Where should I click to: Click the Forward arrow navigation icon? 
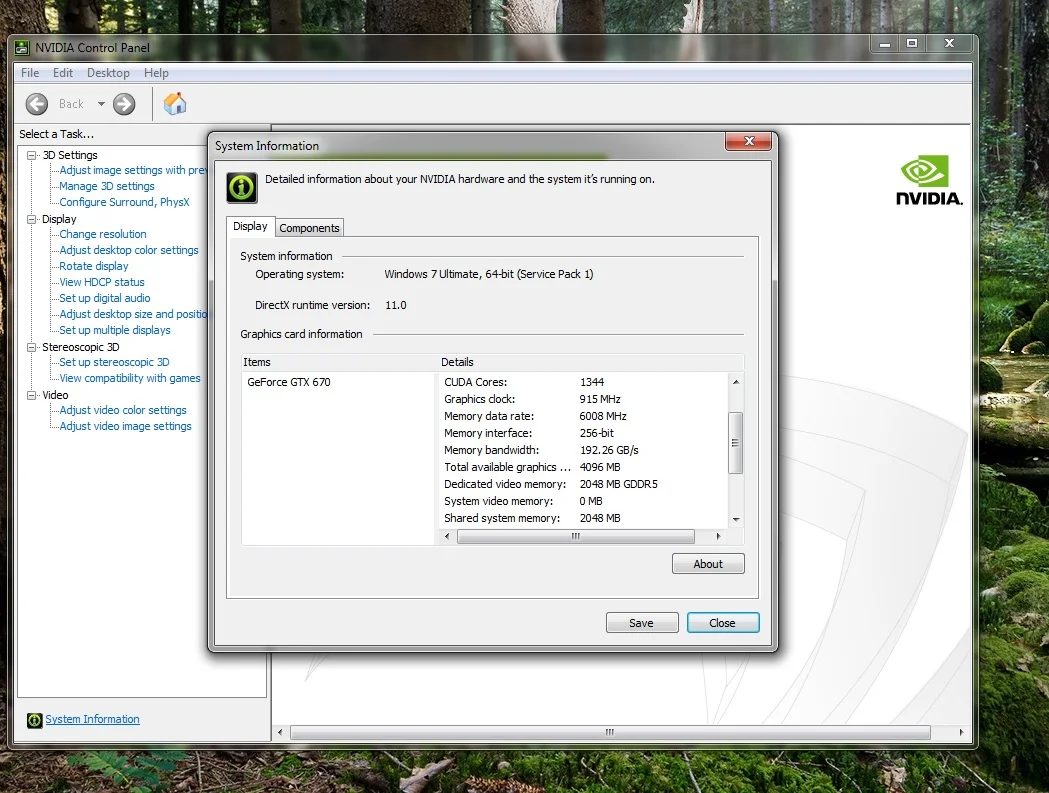(x=124, y=104)
